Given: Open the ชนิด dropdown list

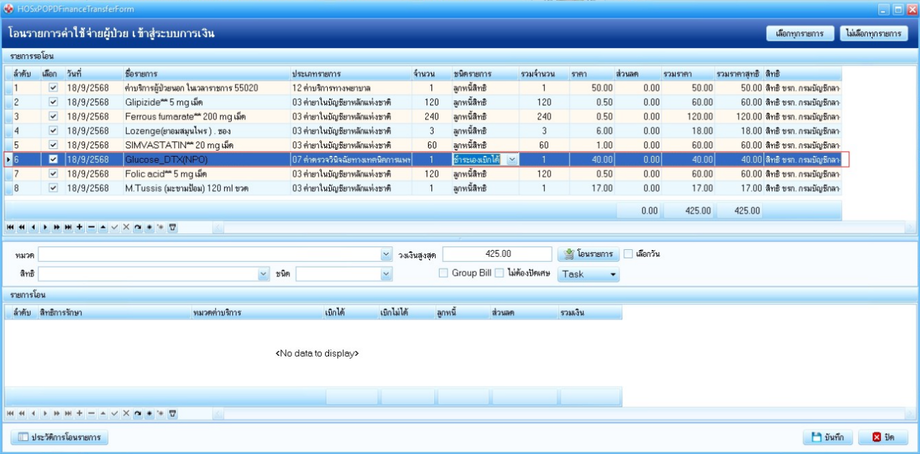Looking at the screenshot, I should click(x=386, y=274).
